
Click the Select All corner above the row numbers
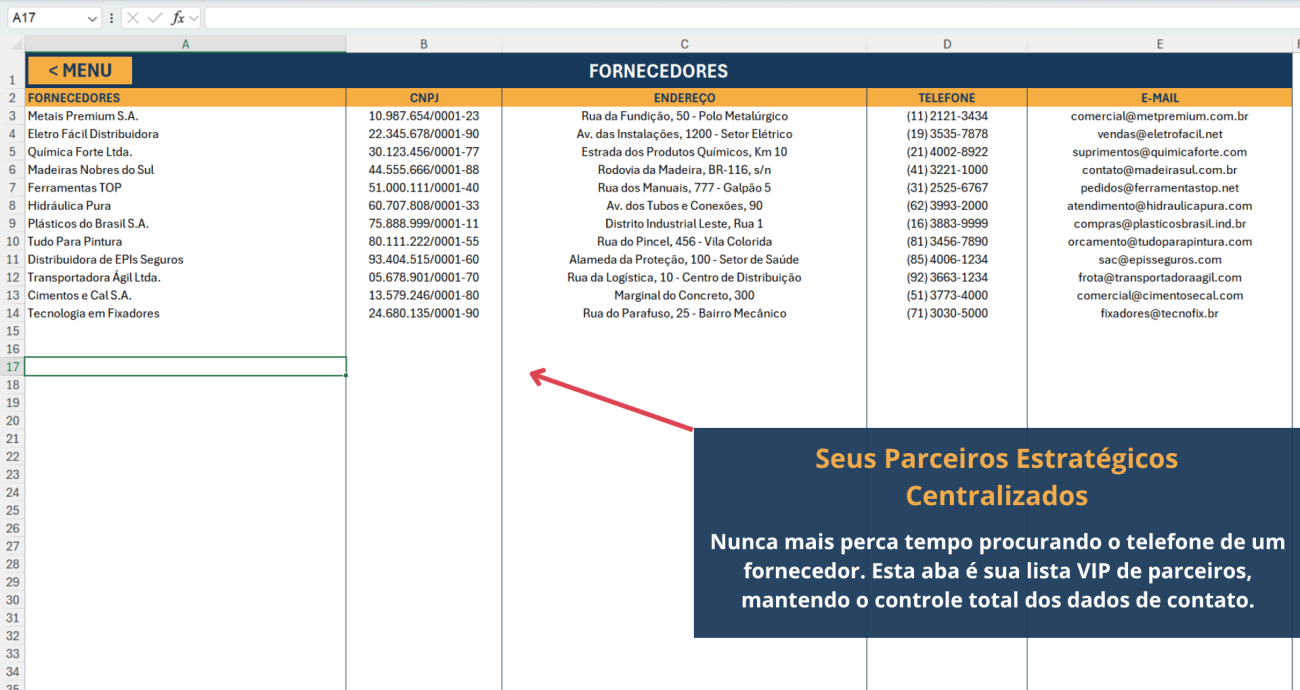tap(14, 43)
